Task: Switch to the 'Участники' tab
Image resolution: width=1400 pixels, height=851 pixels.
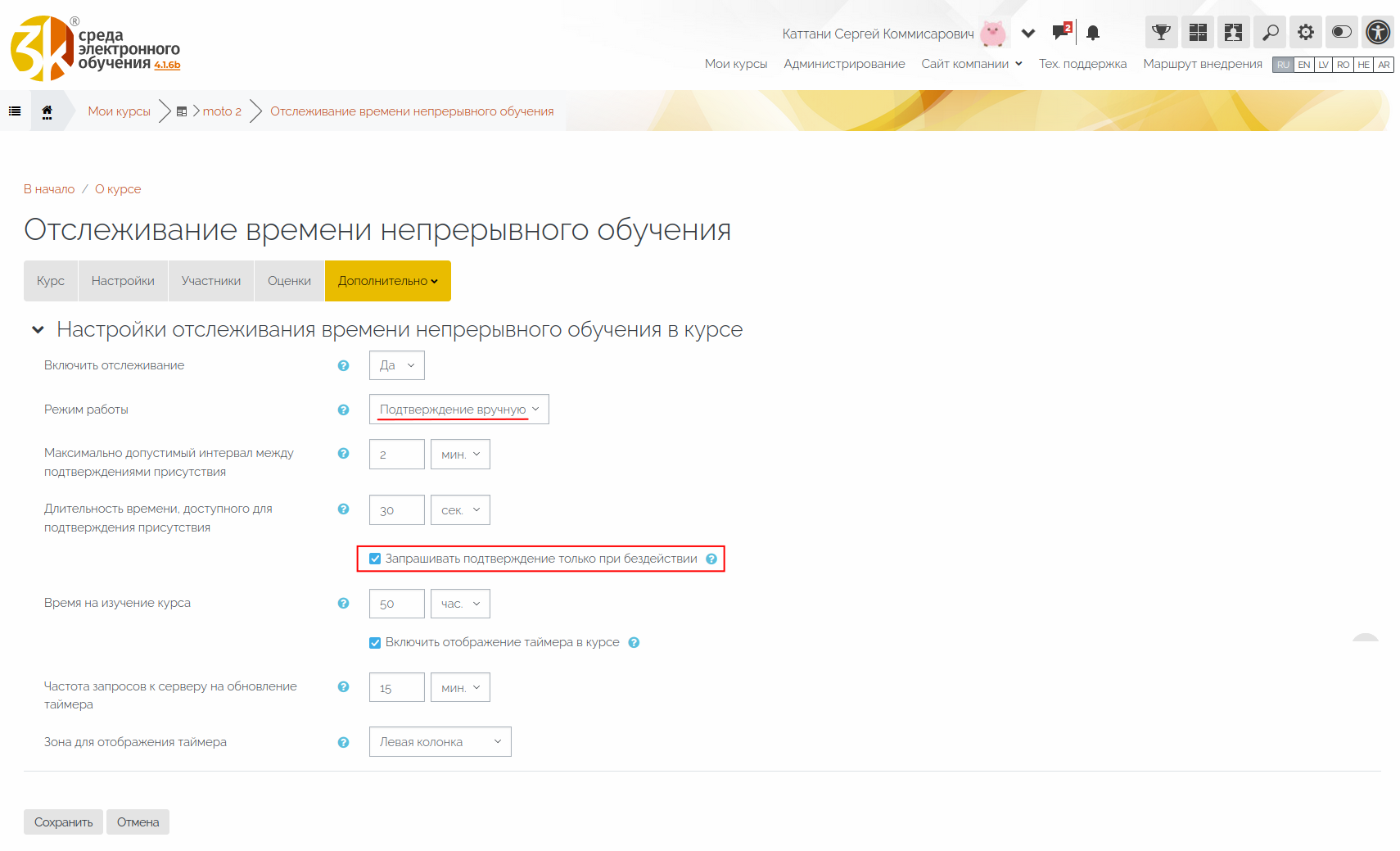Action: [x=211, y=281]
